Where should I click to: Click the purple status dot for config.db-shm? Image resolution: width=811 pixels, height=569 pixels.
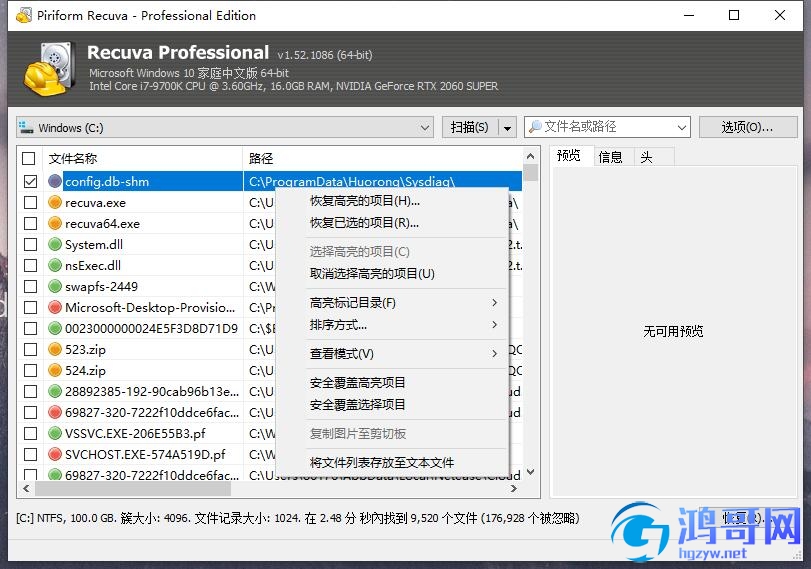tap(55, 181)
